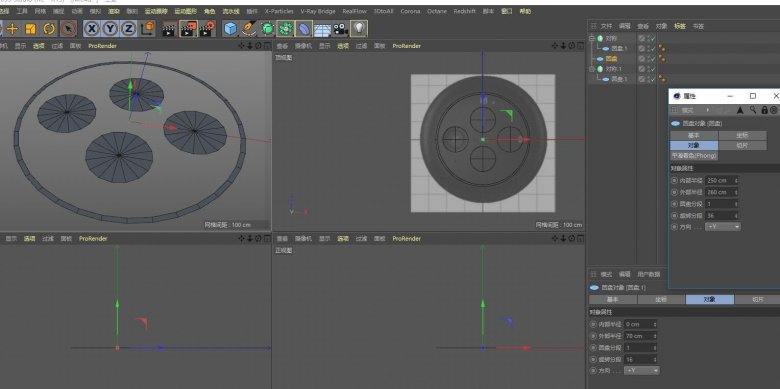
Task: Open 用户数据 menu in the docked panel
Action: pyautogui.click(x=649, y=274)
